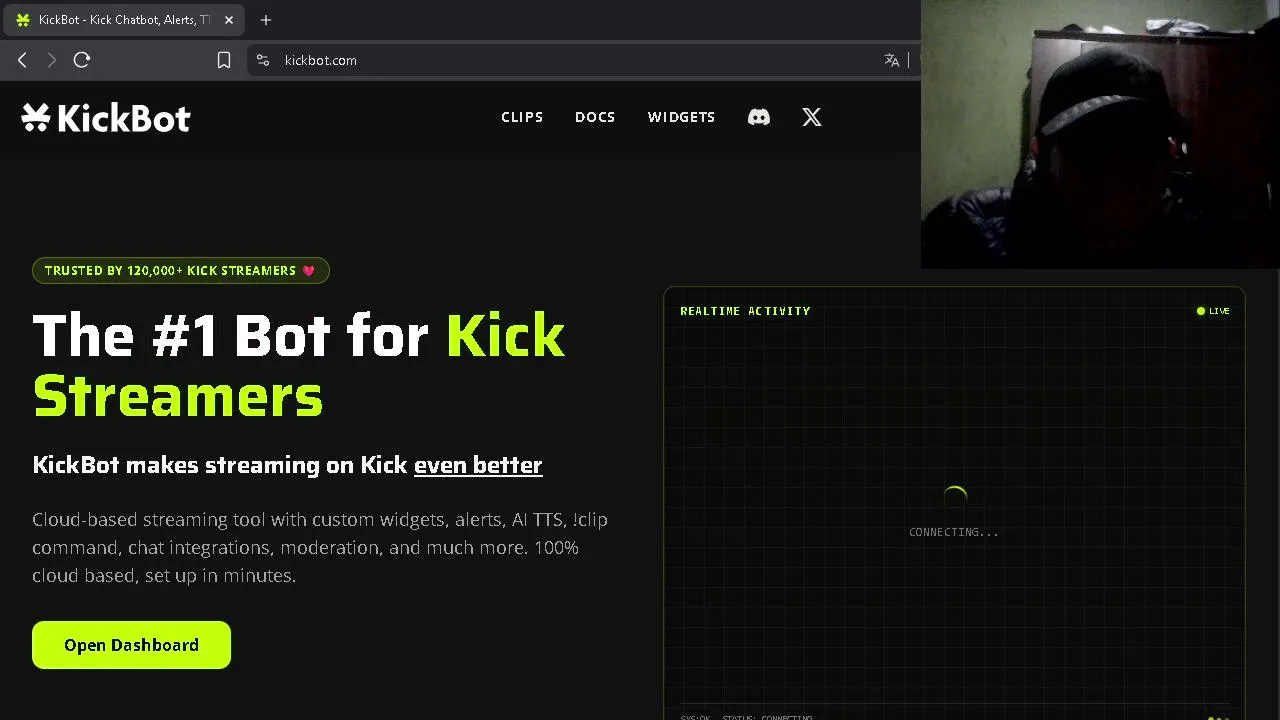Open the CLIPS navigation item

(x=522, y=117)
